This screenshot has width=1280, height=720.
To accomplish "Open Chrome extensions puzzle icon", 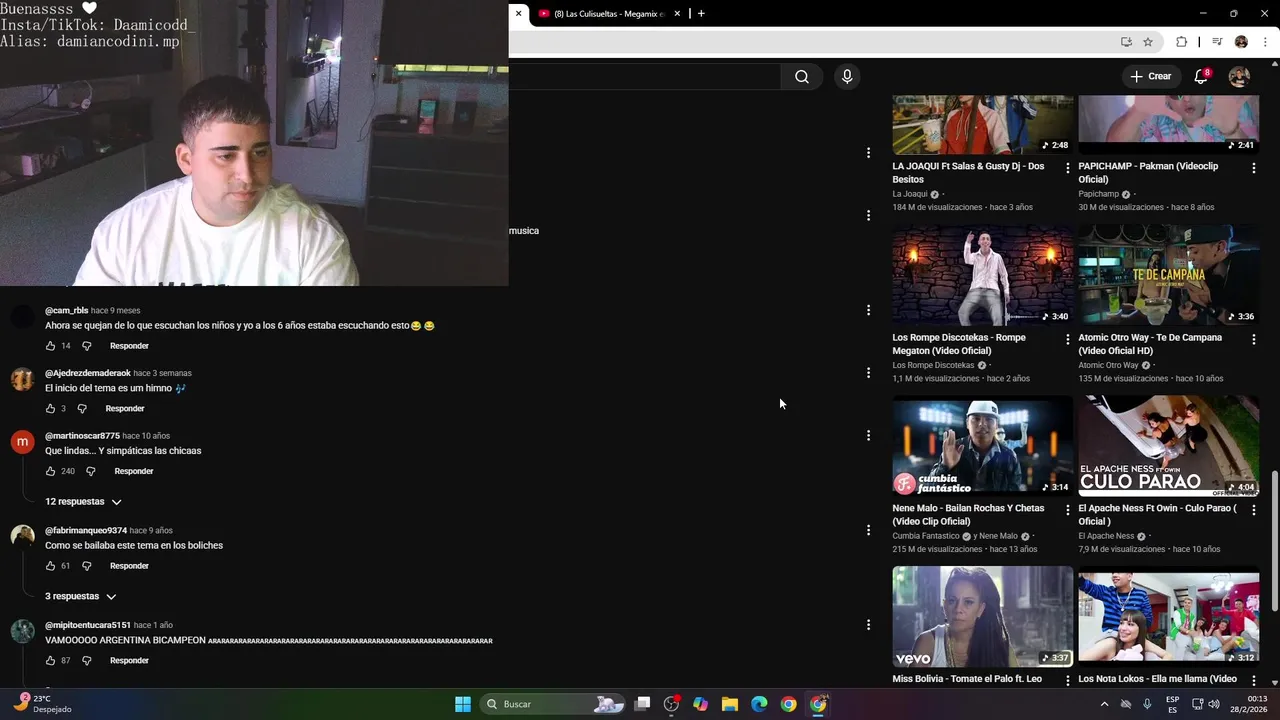I will click(1181, 42).
